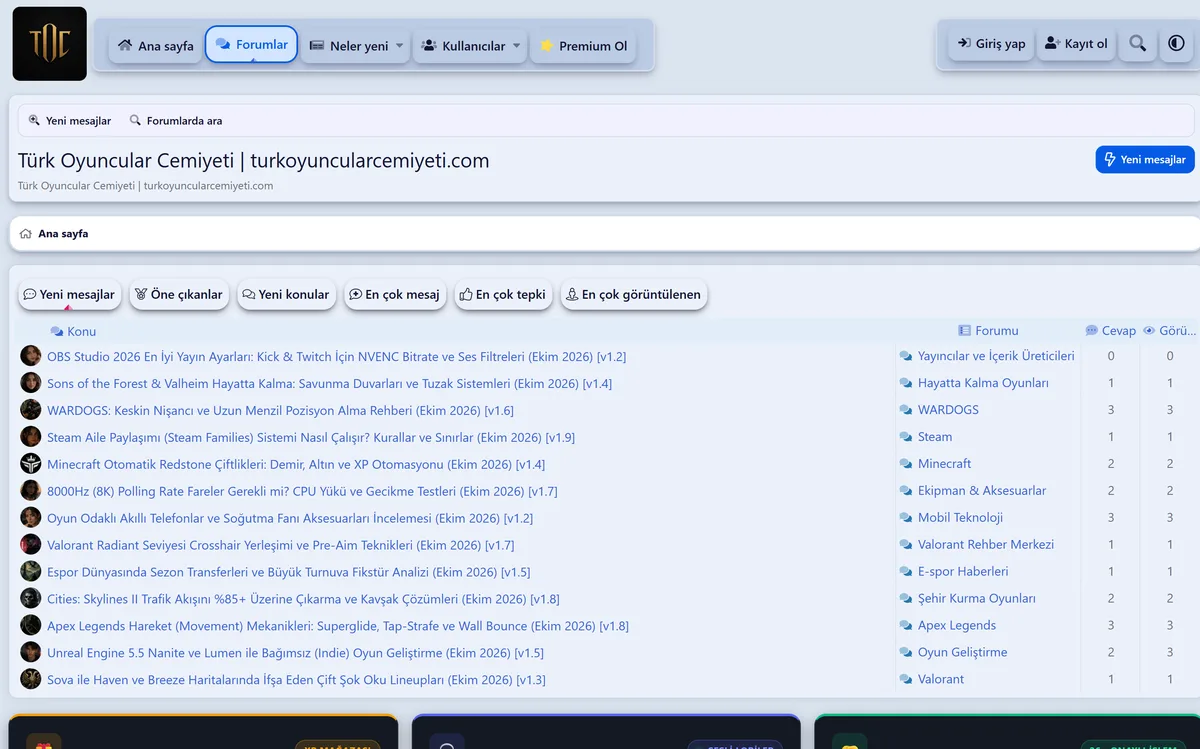1200x749 pixels.
Task: Open the Valorant Rehber Merkezi forum link
Action: coord(986,545)
